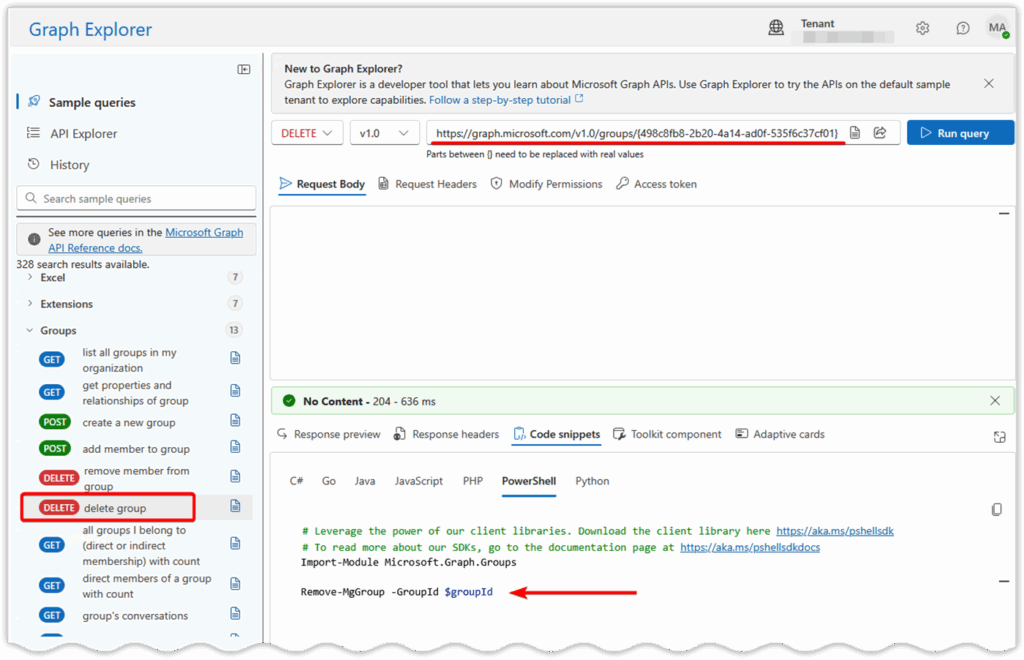The width and height of the screenshot is (1024, 660).
Task: Click the Run query button
Action: [959, 132]
